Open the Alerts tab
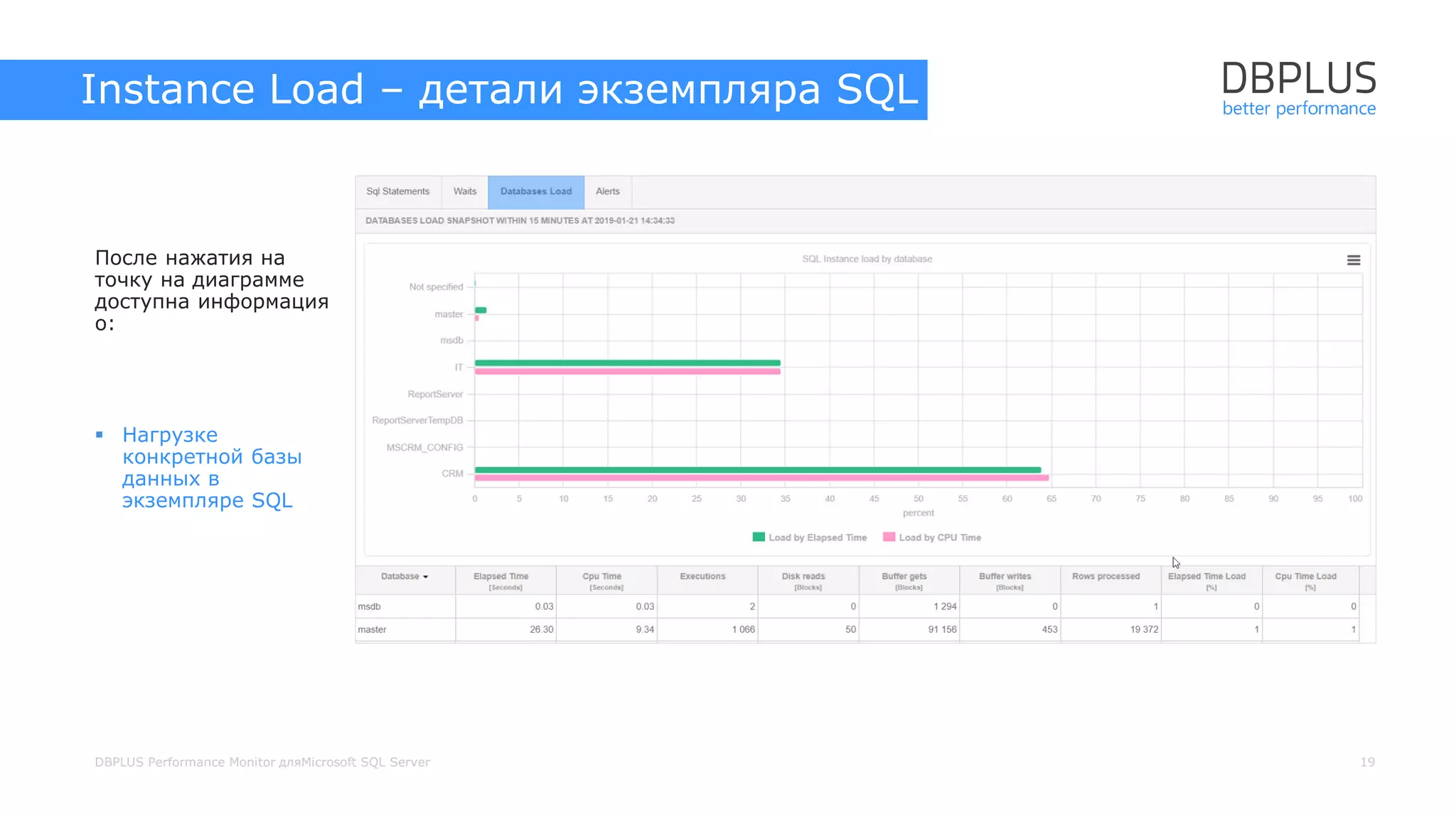Screen dimensions: 1456x819 click(x=608, y=192)
